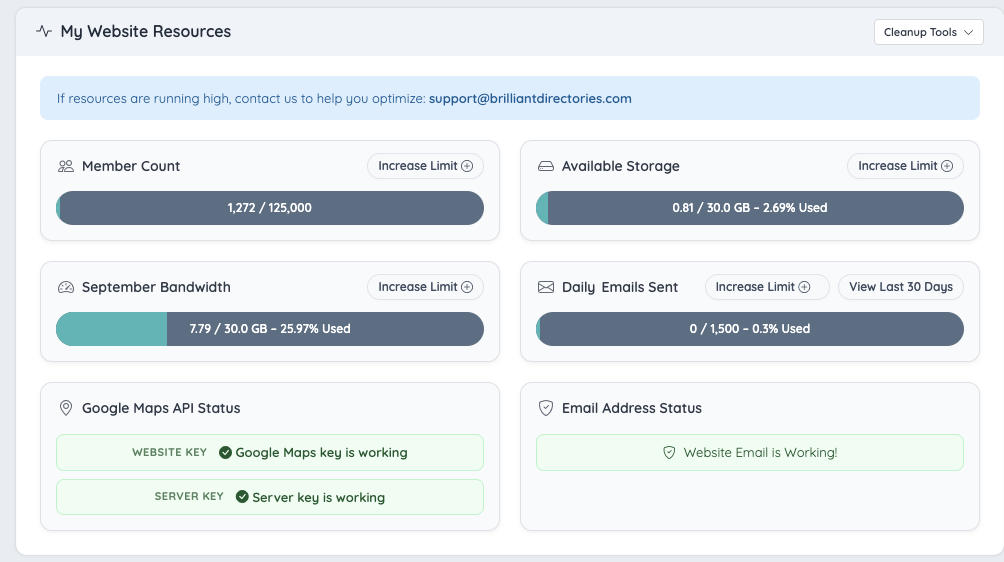Click the SERVER KEY label
This screenshot has height=562, width=1004.
(189, 497)
